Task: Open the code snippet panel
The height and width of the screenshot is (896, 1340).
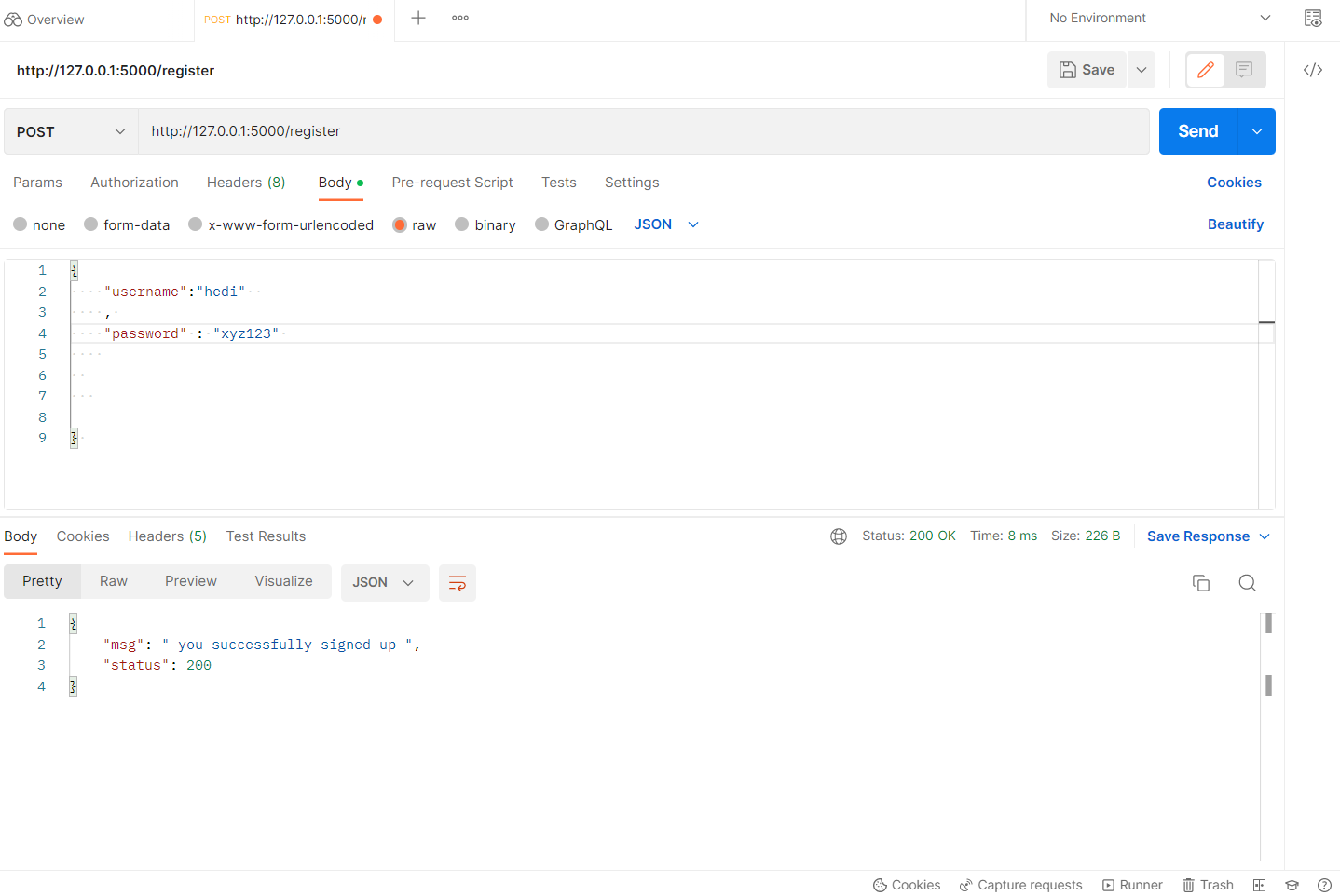Action: (x=1312, y=69)
